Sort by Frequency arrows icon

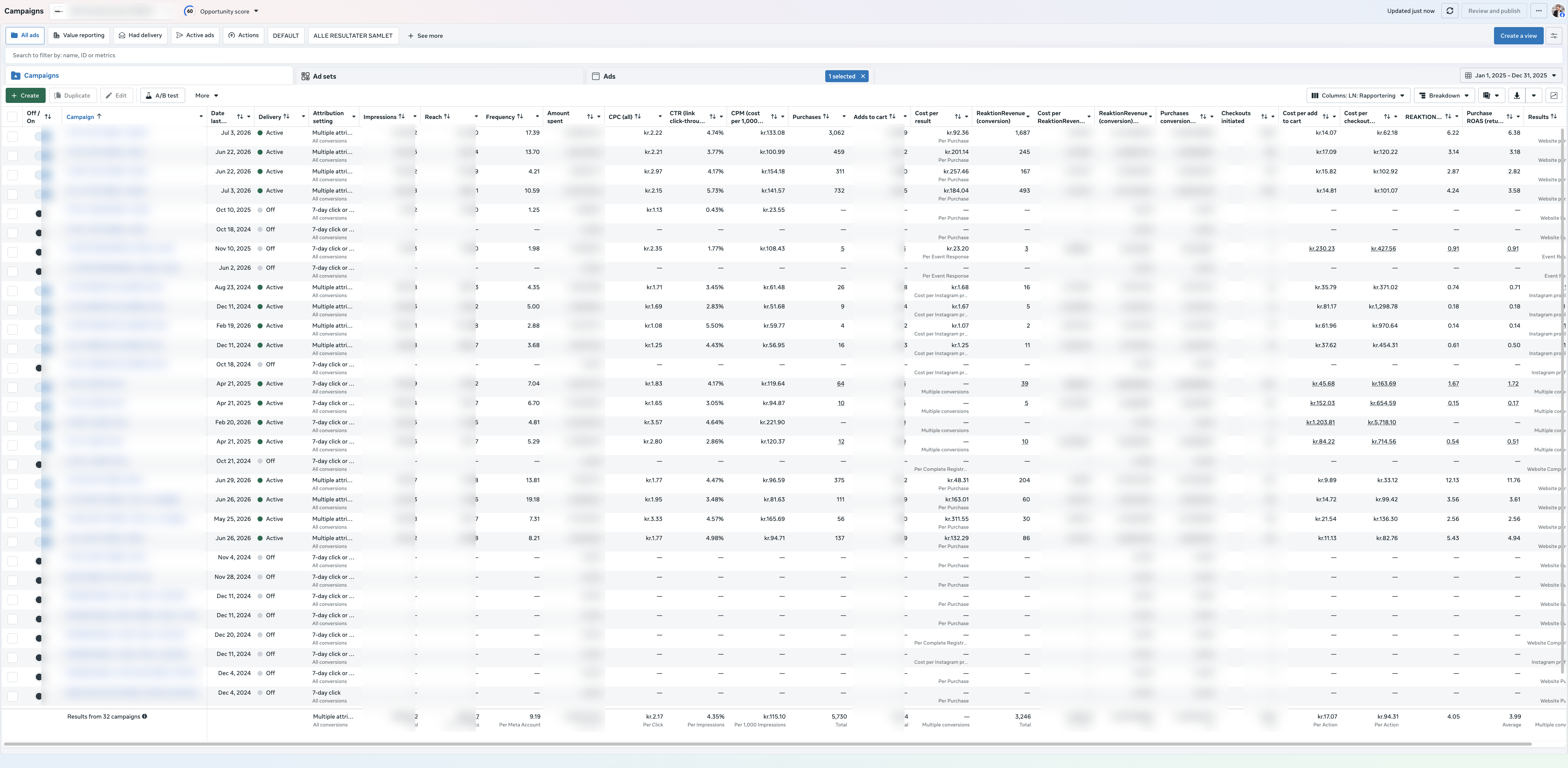click(520, 117)
